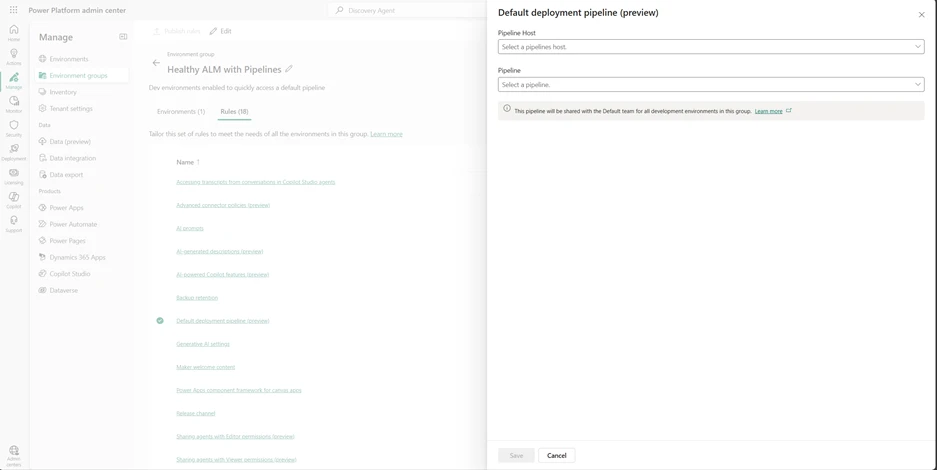Open the Deployment section icon
The height and width of the screenshot is (470, 937).
(14, 152)
